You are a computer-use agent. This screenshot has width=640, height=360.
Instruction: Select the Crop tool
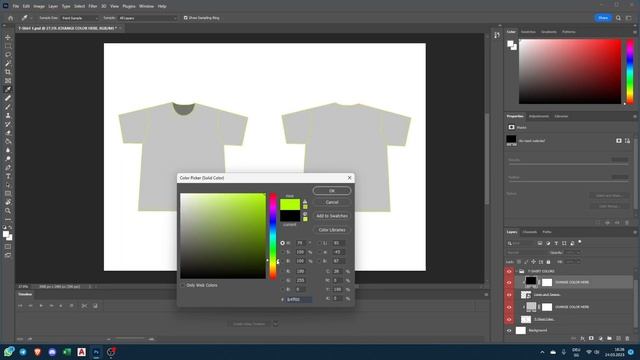(8, 72)
